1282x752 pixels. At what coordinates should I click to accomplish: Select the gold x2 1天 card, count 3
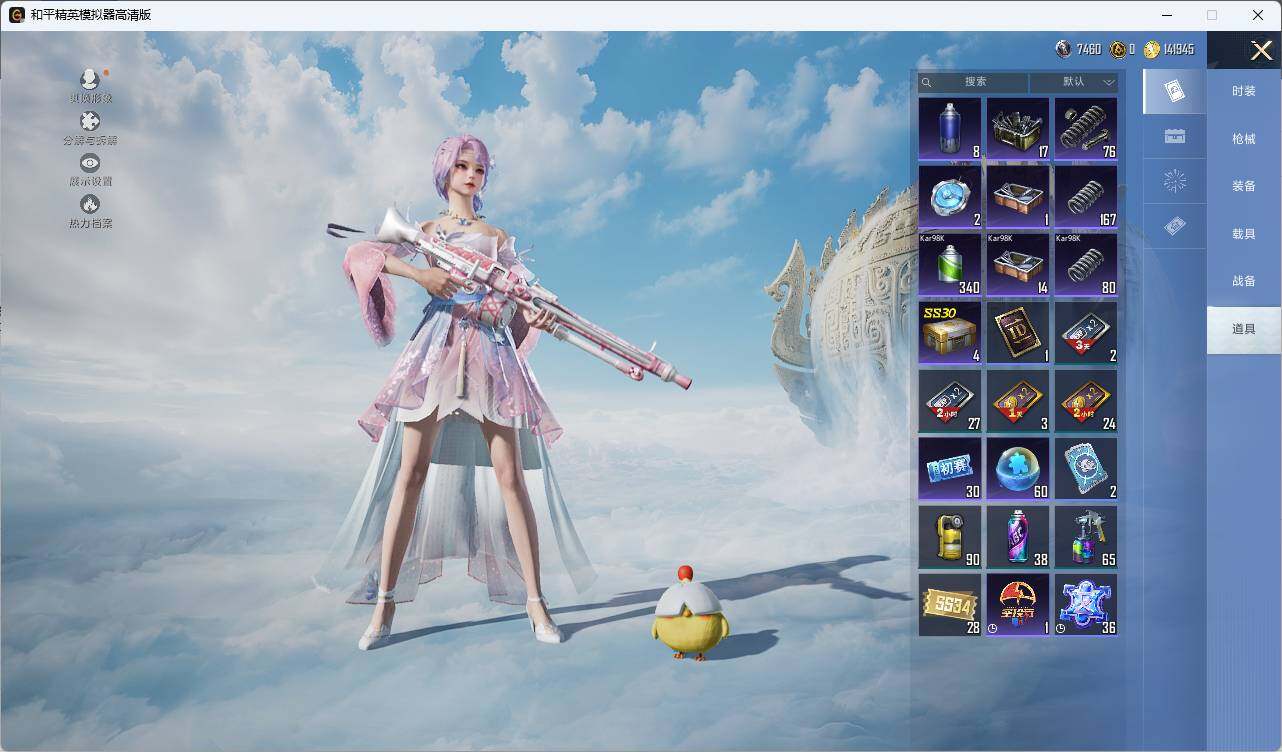pos(1018,401)
